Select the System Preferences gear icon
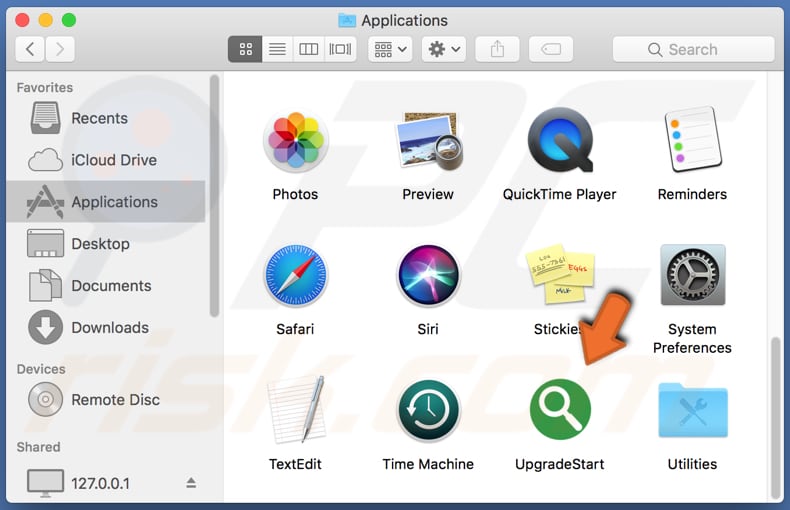This screenshot has width=790, height=510. [x=693, y=275]
